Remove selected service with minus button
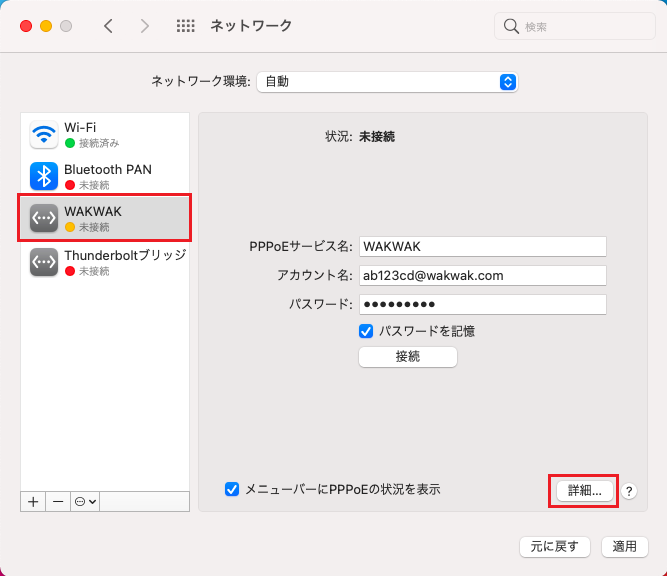 point(58,502)
